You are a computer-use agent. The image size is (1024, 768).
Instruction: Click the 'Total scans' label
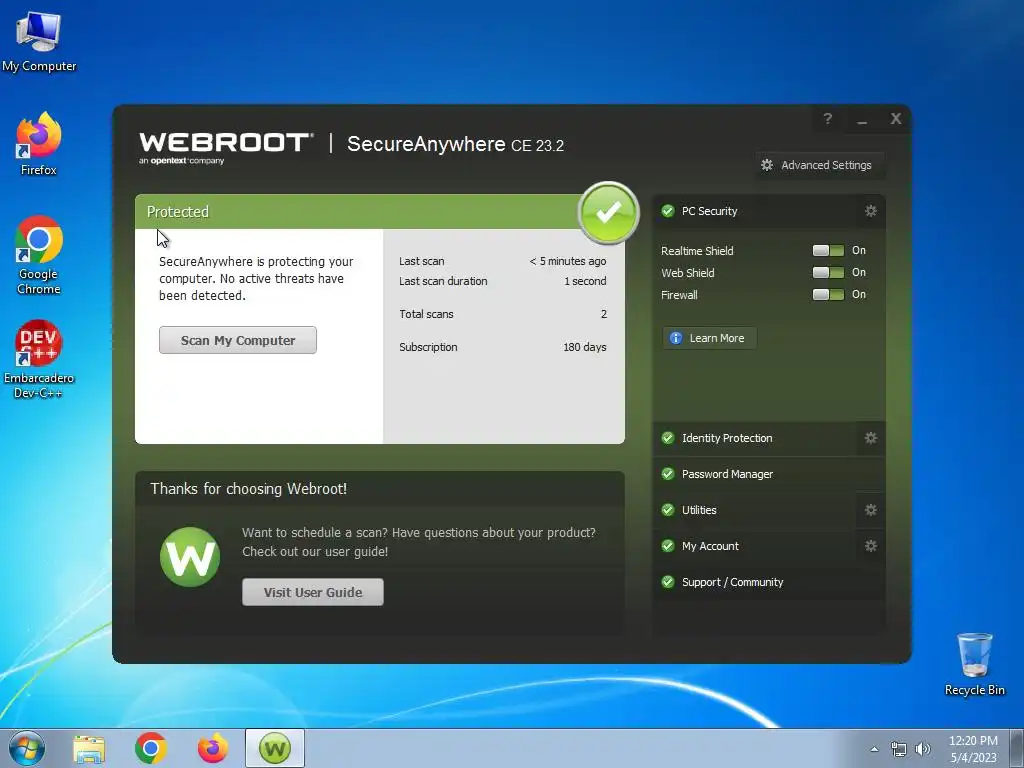426,314
